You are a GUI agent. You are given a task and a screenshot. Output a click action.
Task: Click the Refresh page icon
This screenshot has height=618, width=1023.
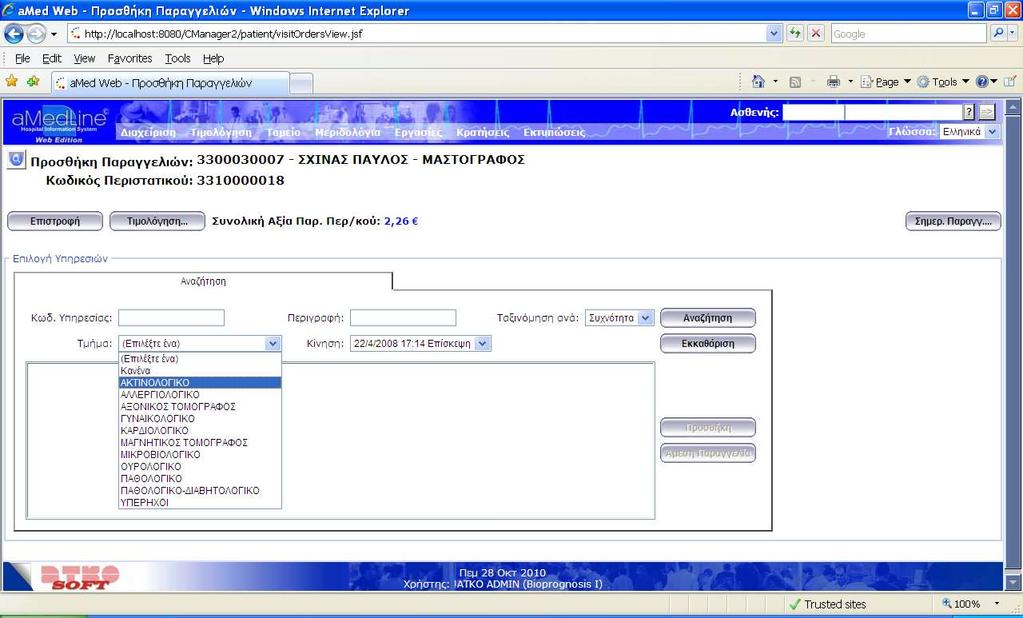point(795,33)
